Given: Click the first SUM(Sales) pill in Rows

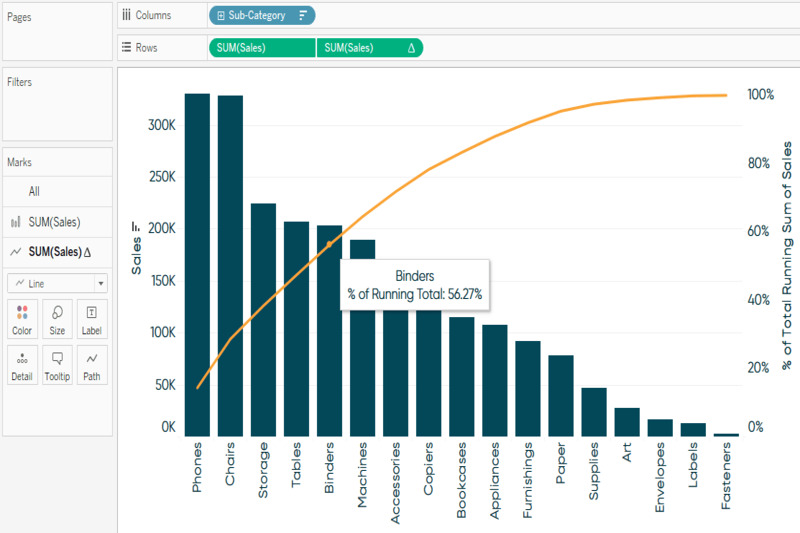Looking at the screenshot, I should (262, 48).
